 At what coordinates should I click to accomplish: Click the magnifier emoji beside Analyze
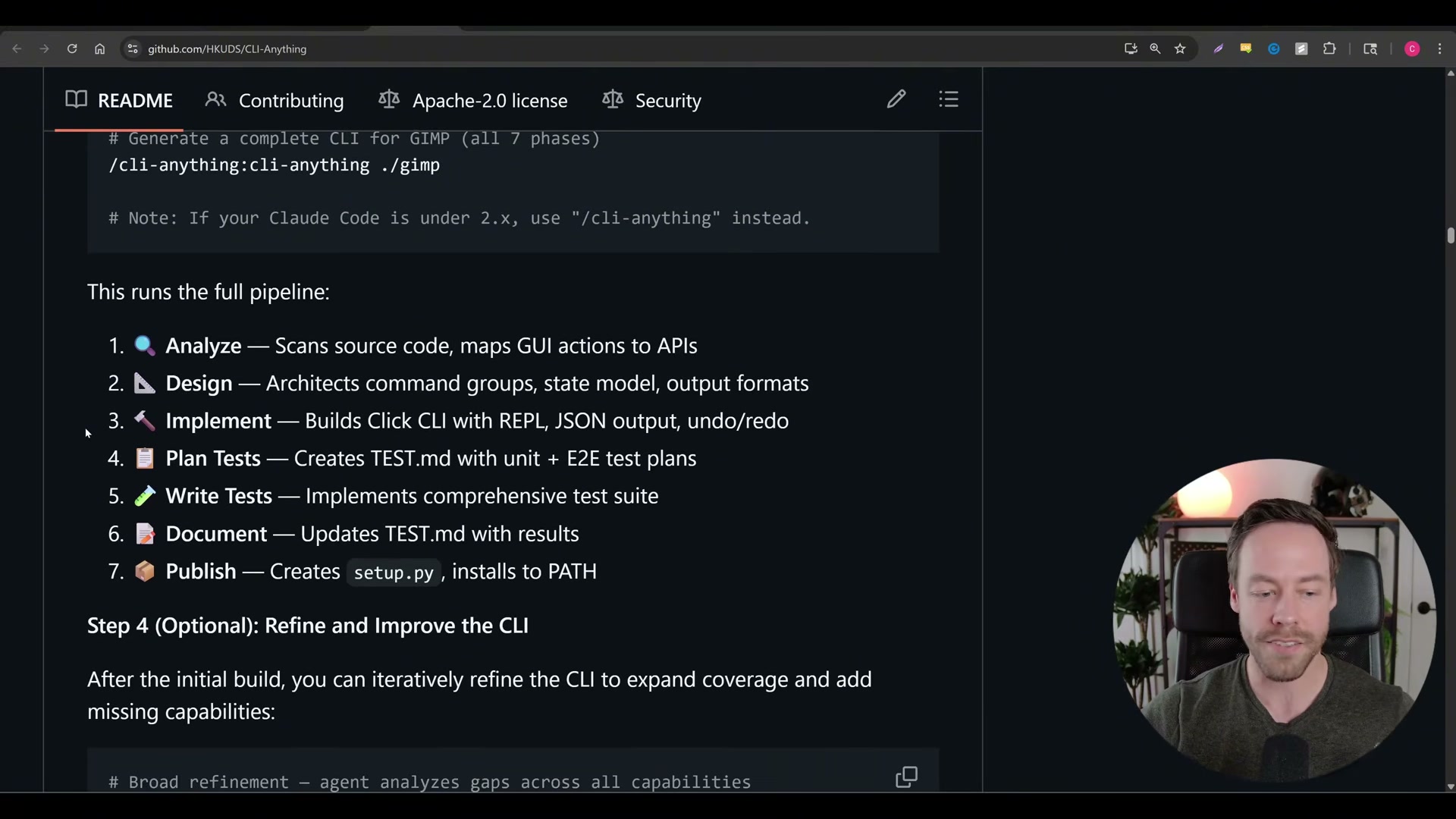click(x=145, y=346)
